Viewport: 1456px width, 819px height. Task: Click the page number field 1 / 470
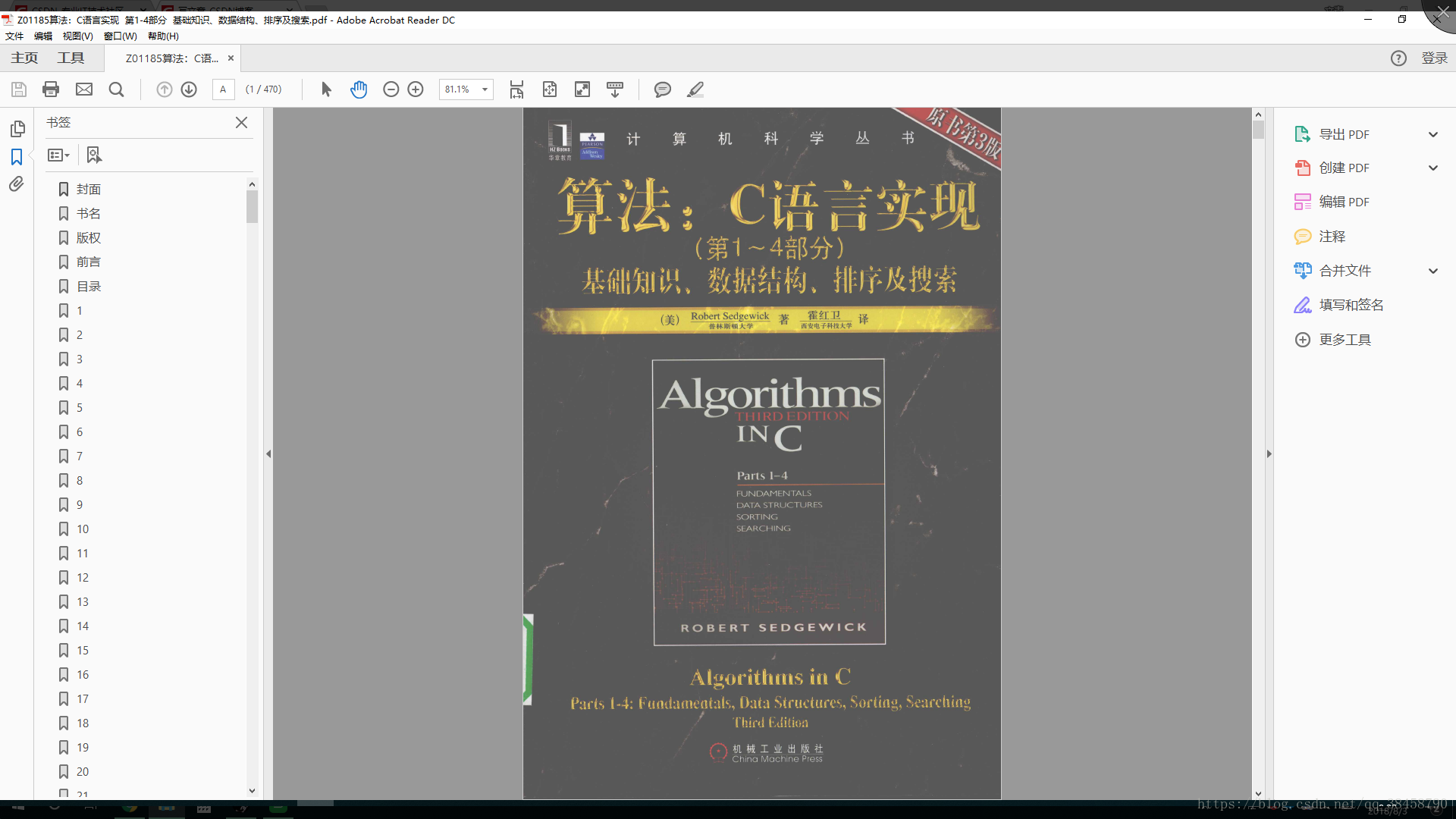[x=264, y=89]
